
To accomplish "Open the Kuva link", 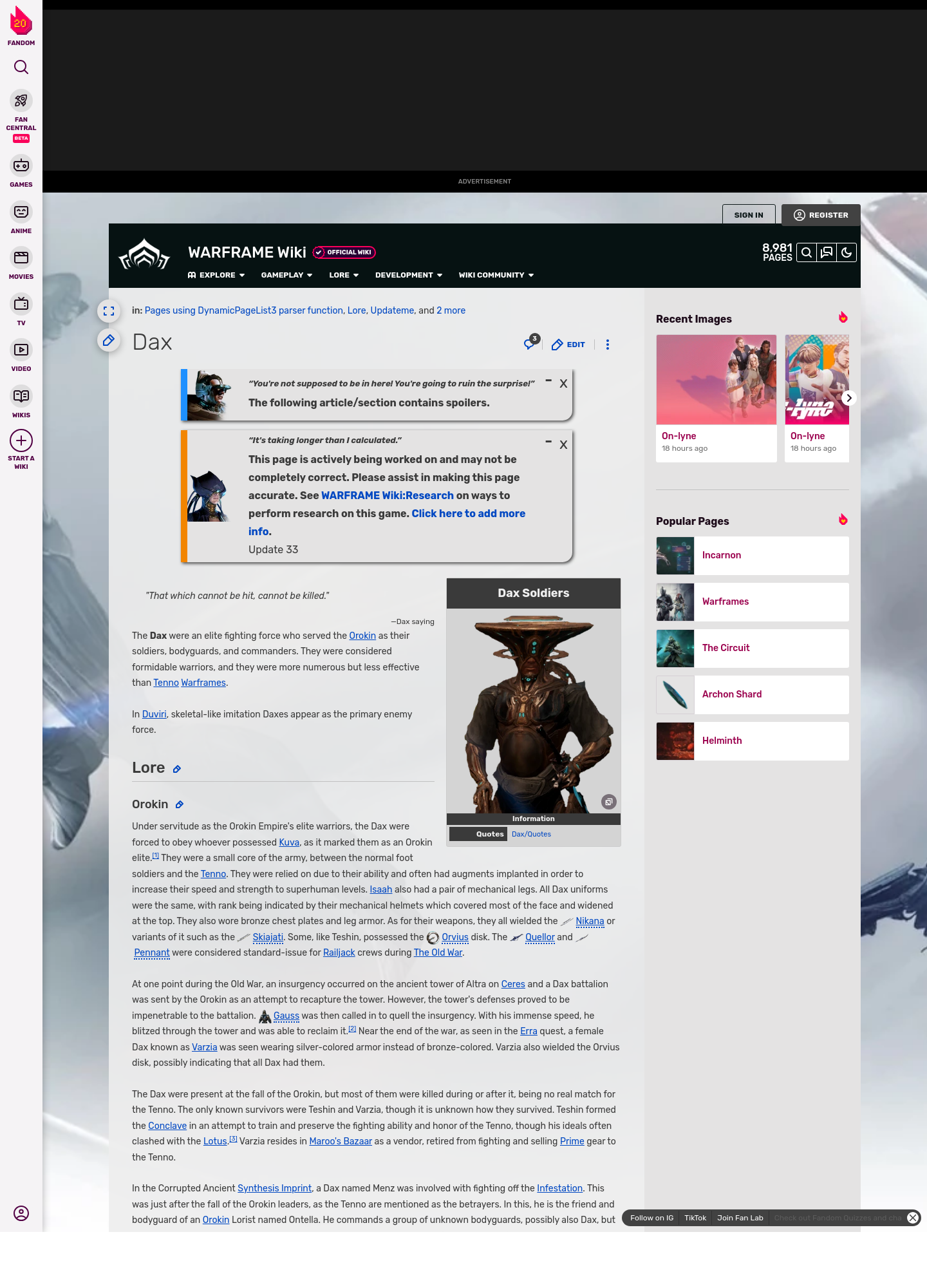I will tap(289, 842).
